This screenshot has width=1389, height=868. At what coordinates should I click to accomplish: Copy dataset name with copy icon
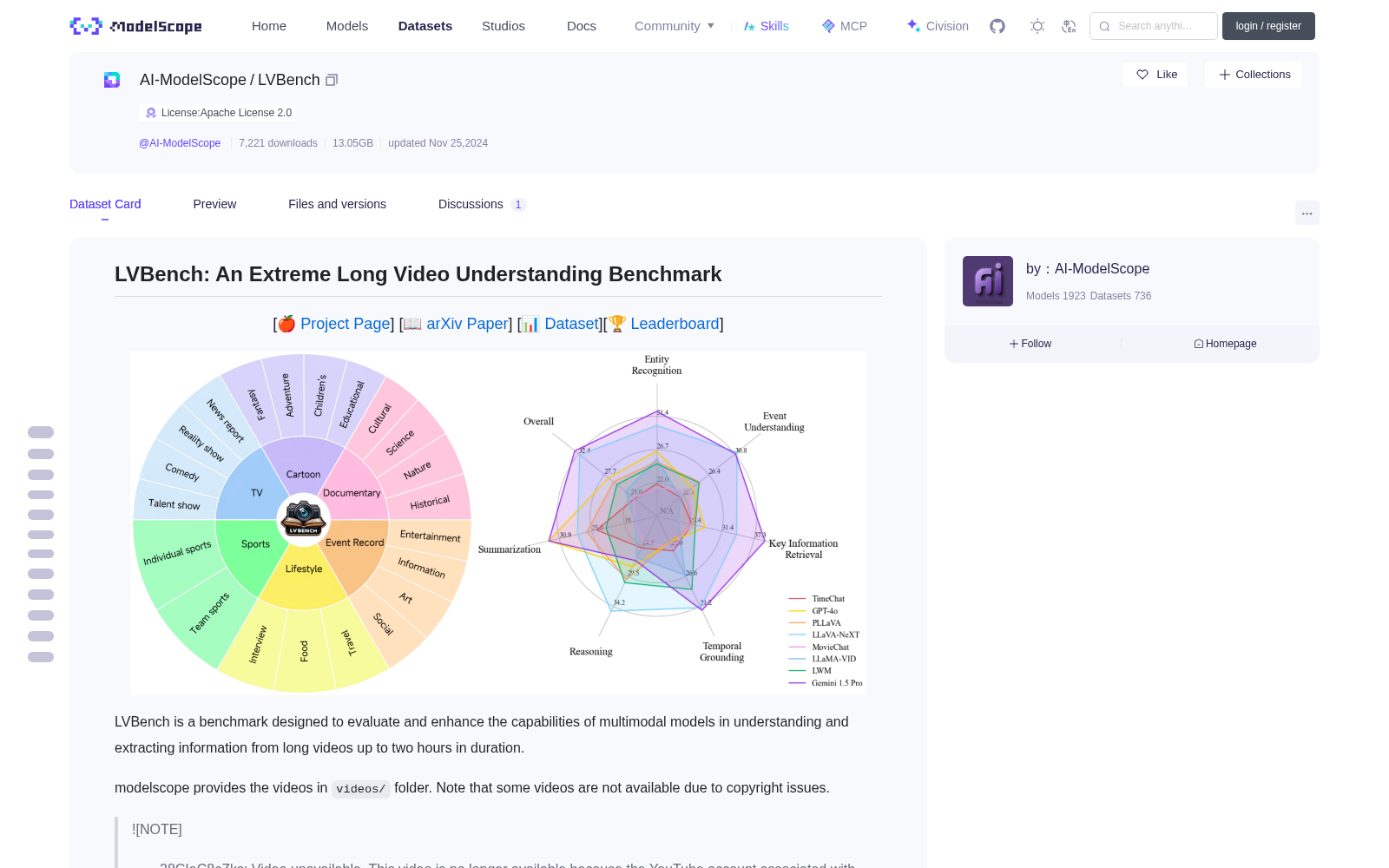pyautogui.click(x=332, y=80)
